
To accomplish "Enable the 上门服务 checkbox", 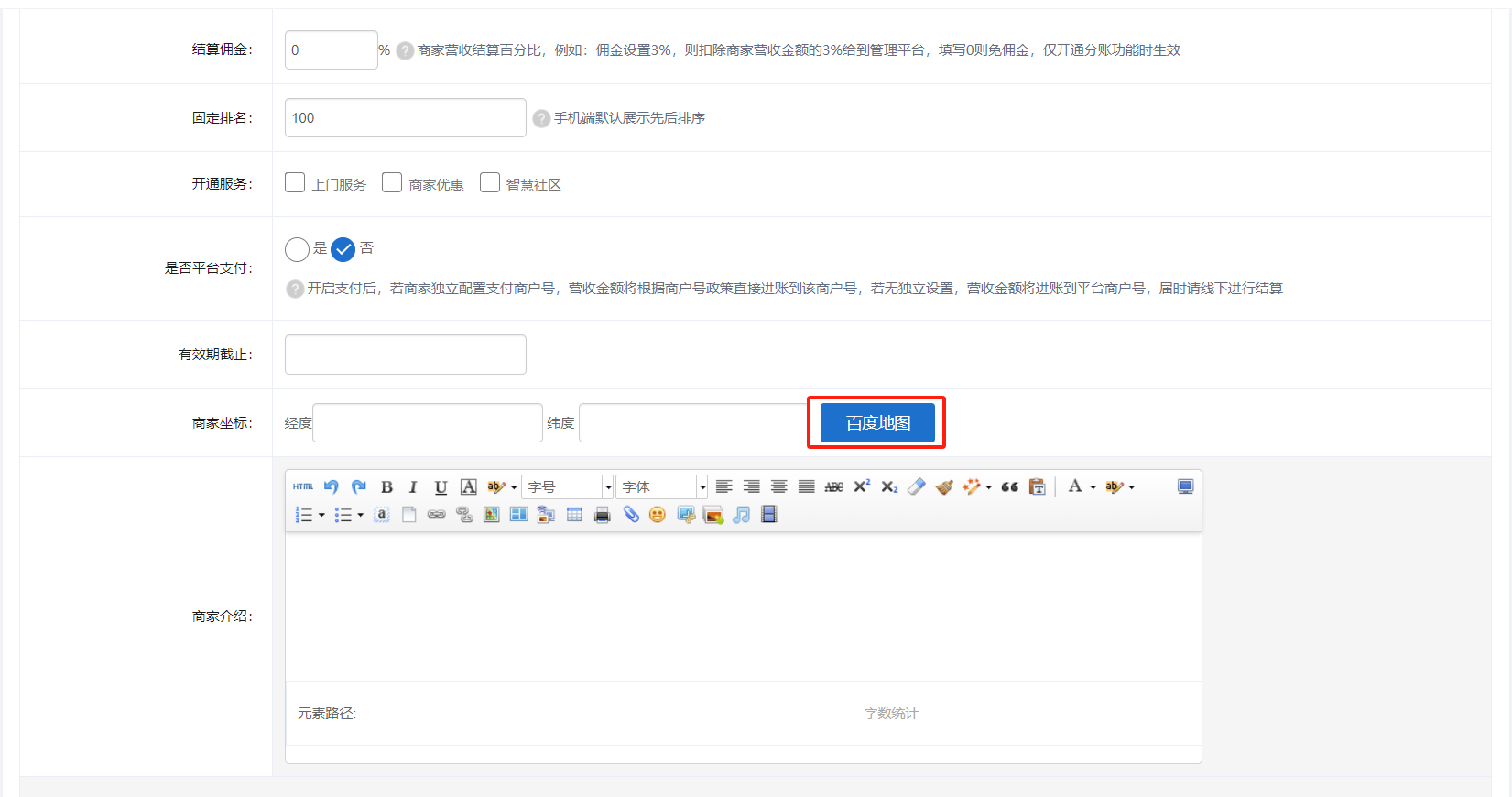I will (x=295, y=183).
